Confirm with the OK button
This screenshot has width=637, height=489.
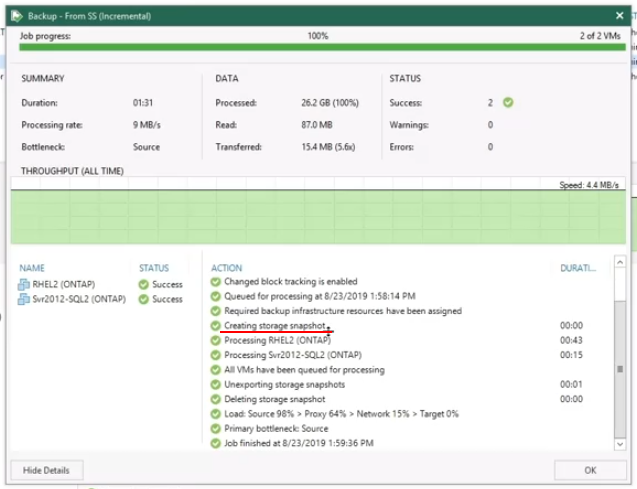(x=590, y=470)
